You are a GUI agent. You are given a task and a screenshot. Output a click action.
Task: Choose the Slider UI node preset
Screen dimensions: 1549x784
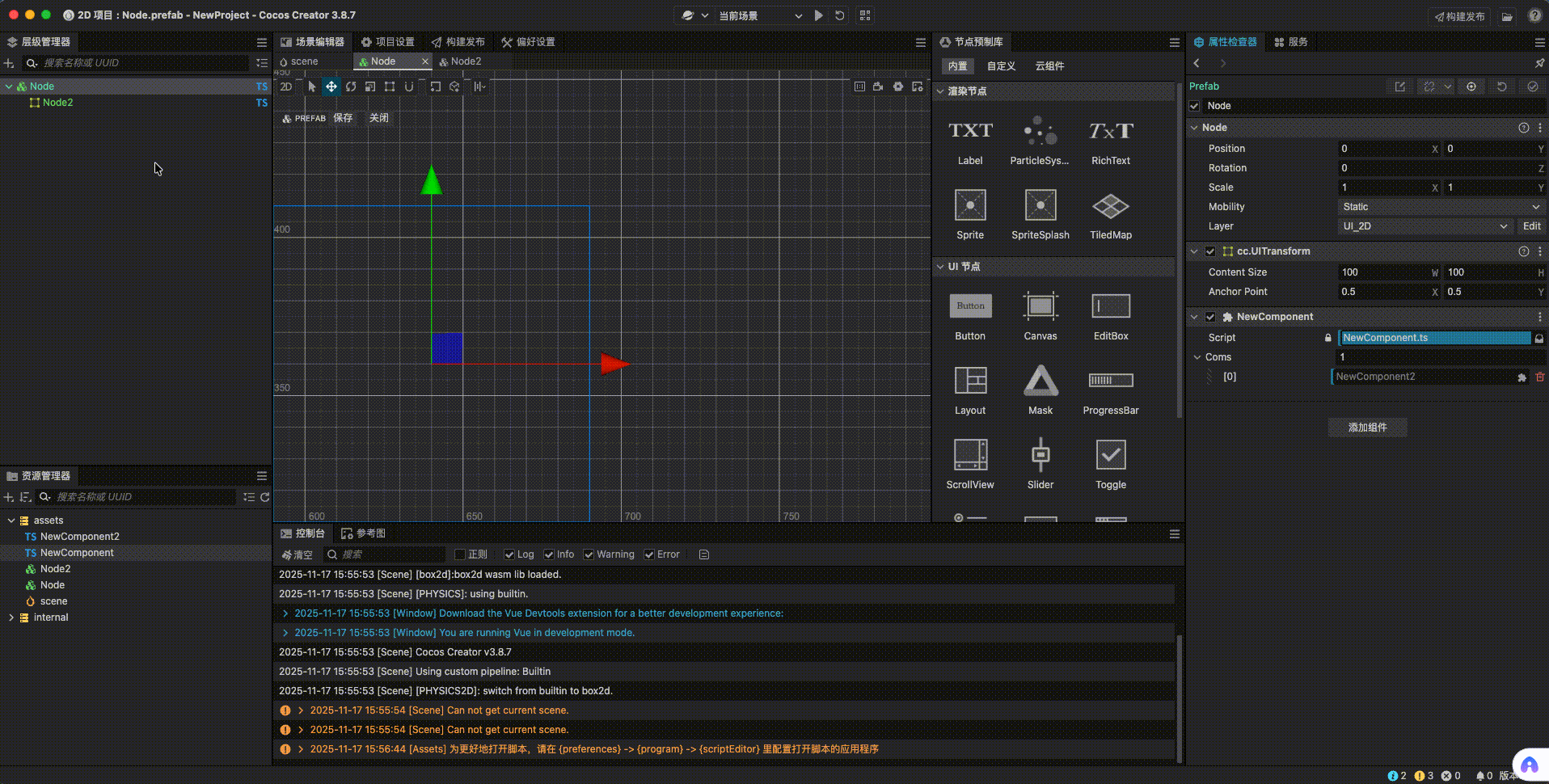1040,465
